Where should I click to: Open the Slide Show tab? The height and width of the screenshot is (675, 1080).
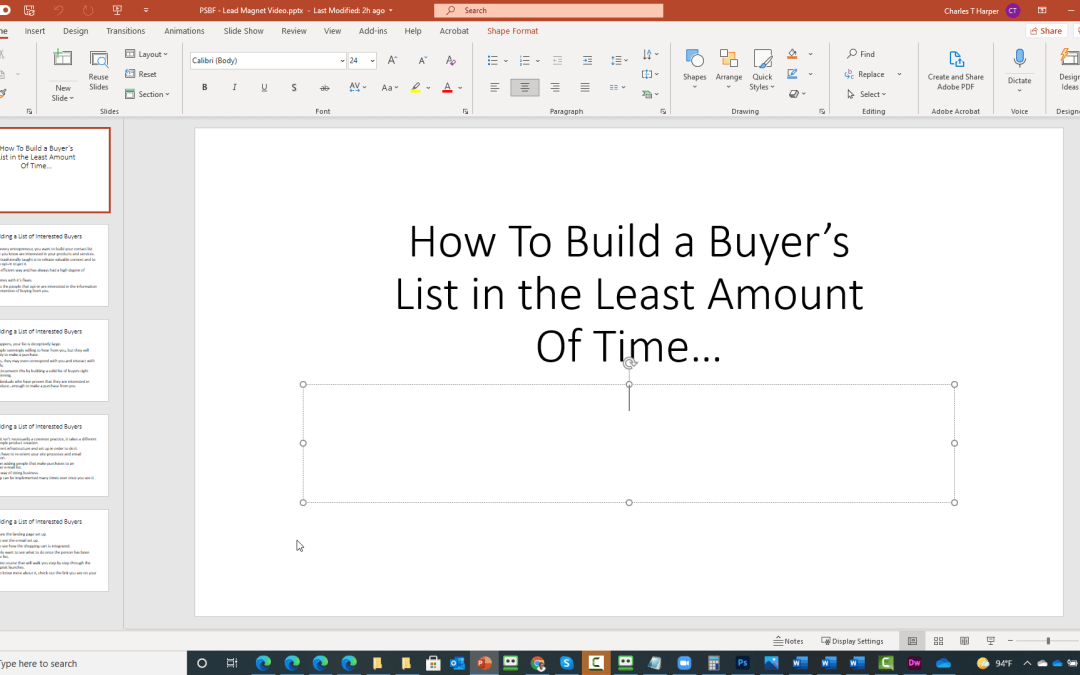[x=243, y=31]
